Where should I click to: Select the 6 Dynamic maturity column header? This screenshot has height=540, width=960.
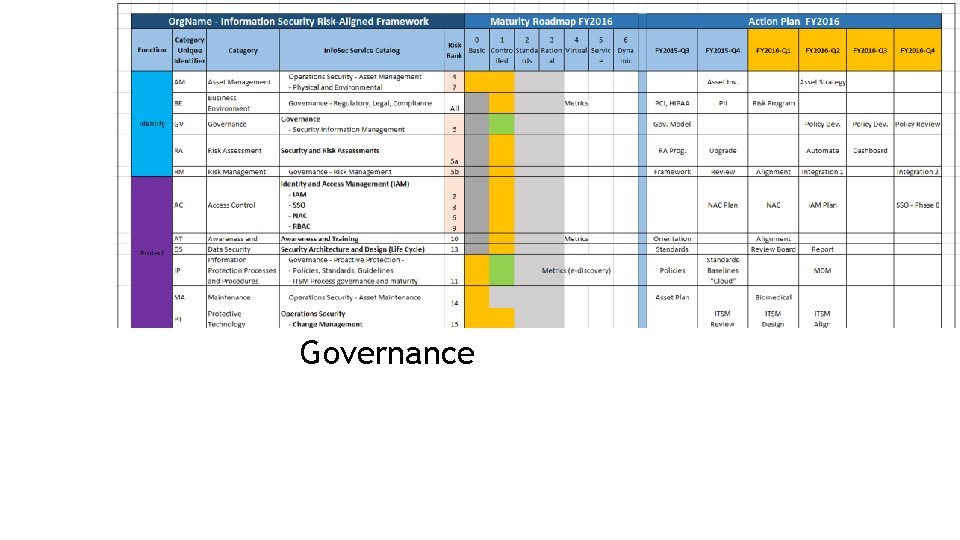pos(626,50)
